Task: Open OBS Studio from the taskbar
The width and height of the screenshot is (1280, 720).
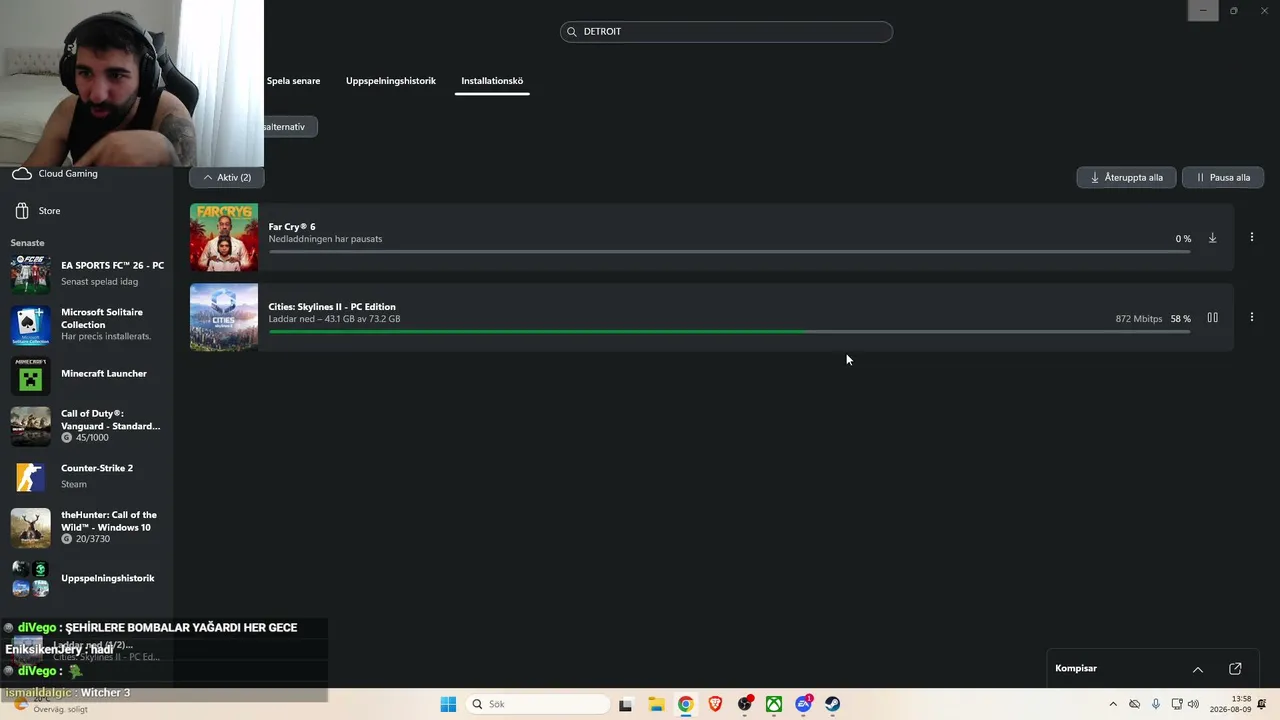Action: coord(745,704)
